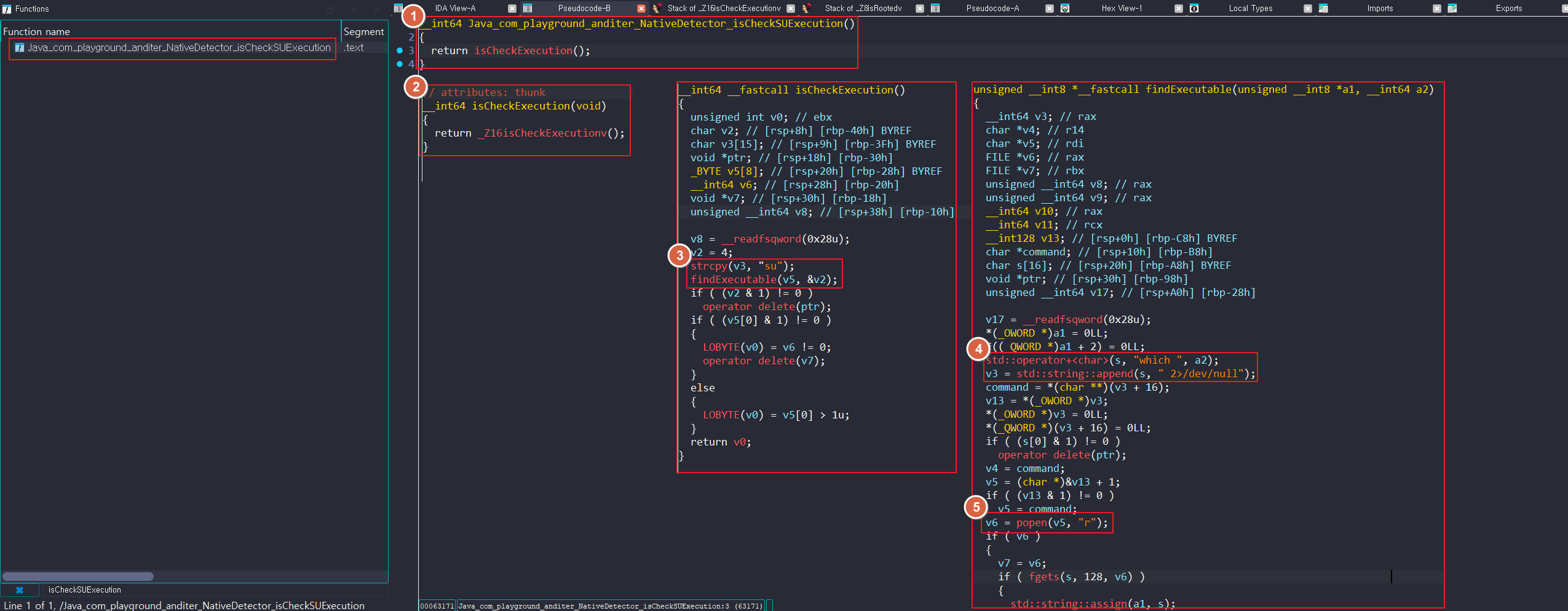Click the .text segment cell
This screenshot has width=1568, height=611.
pyautogui.click(x=354, y=47)
